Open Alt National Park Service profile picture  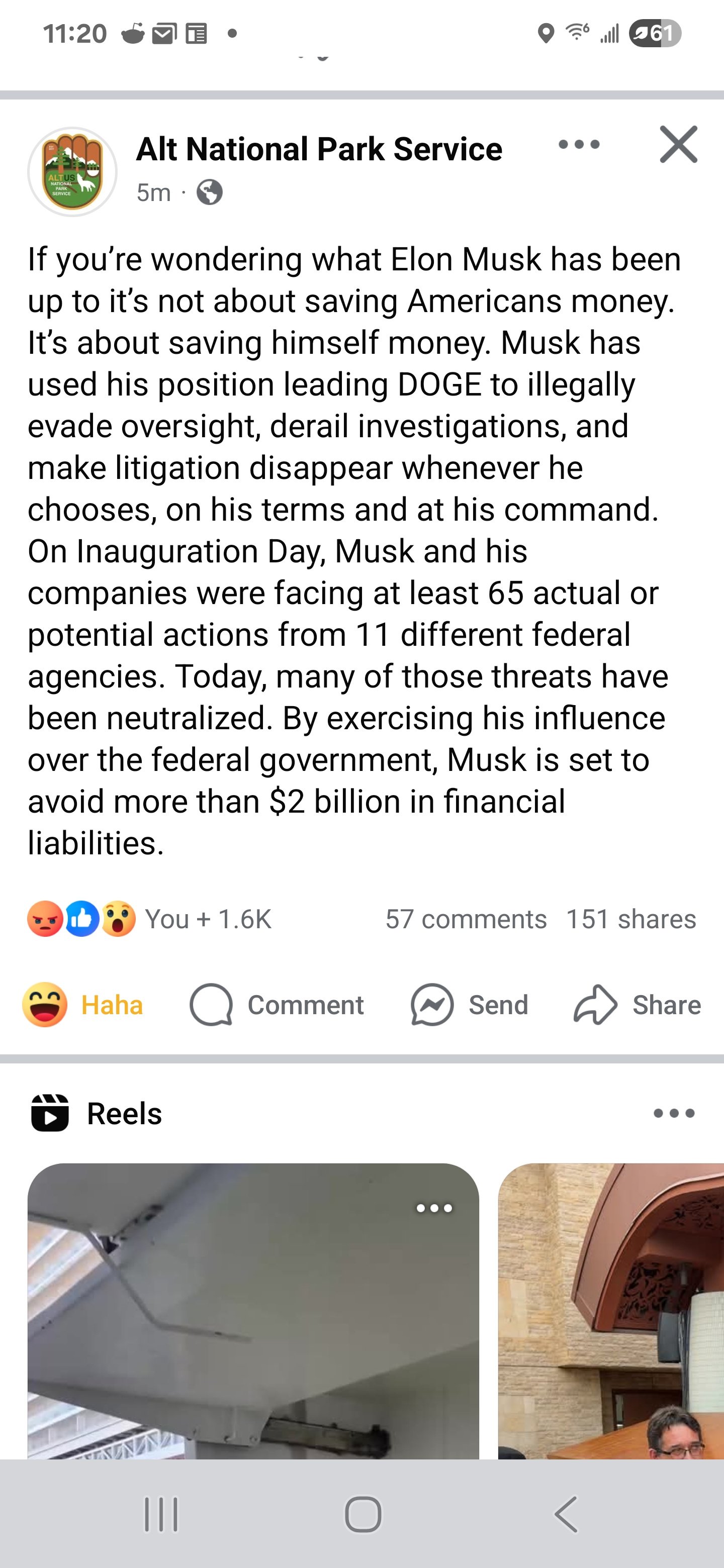[72, 172]
